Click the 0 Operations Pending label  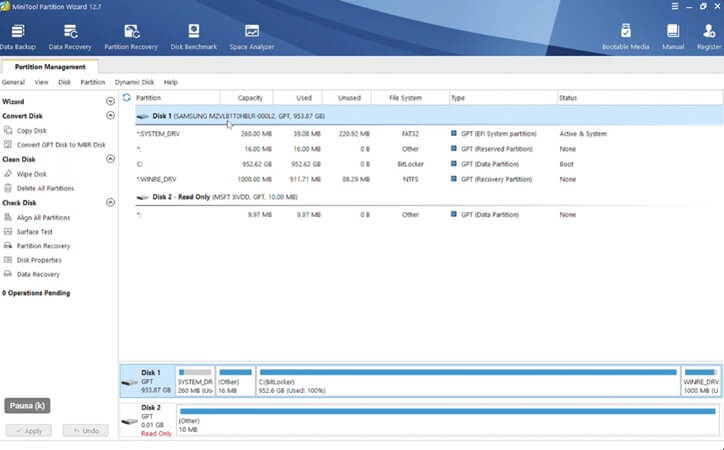coord(36,293)
